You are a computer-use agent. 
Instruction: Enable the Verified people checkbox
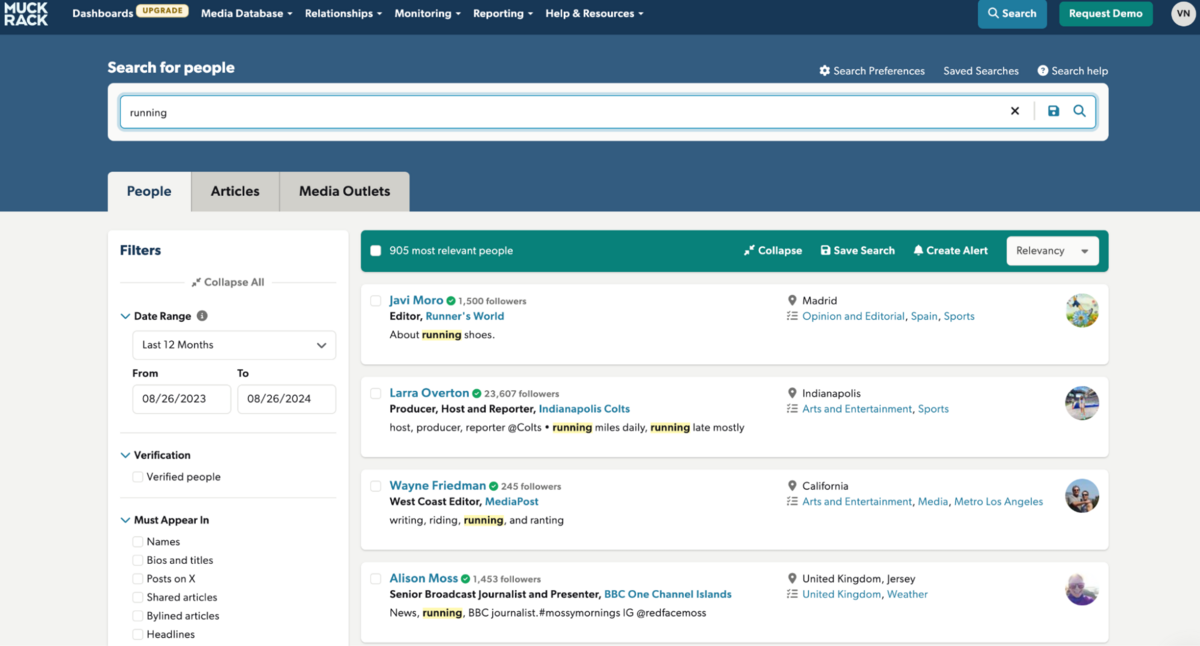pos(138,477)
